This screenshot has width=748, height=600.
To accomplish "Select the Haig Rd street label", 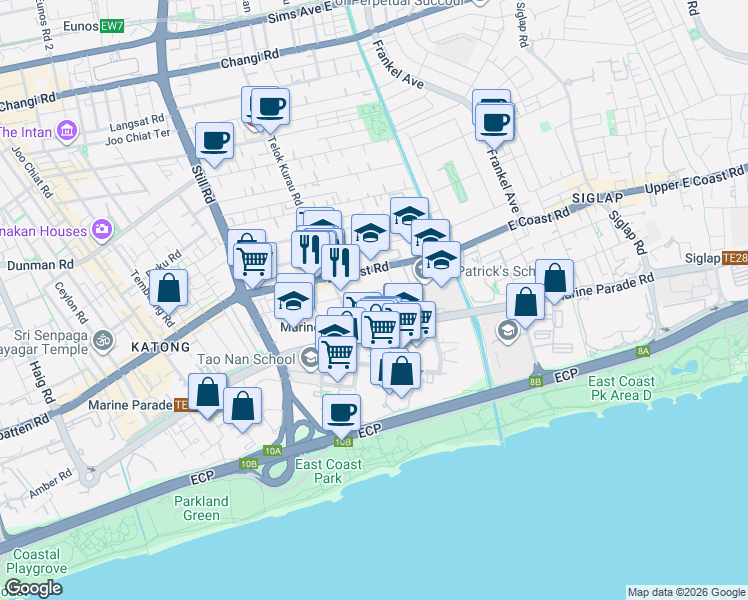I will click(x=42, y=383).
